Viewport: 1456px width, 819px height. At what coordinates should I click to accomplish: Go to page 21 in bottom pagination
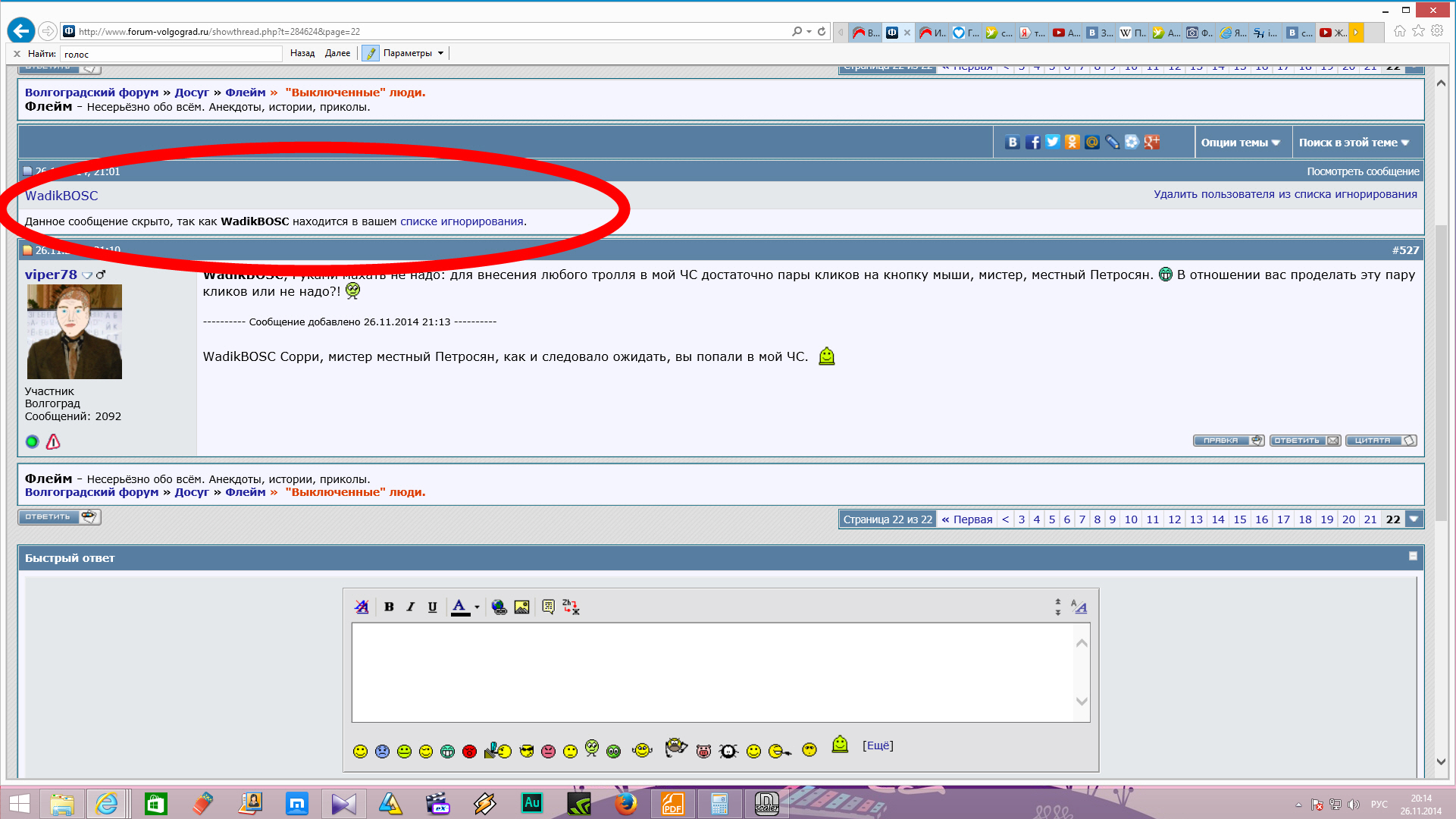(x=1370, y=519)
